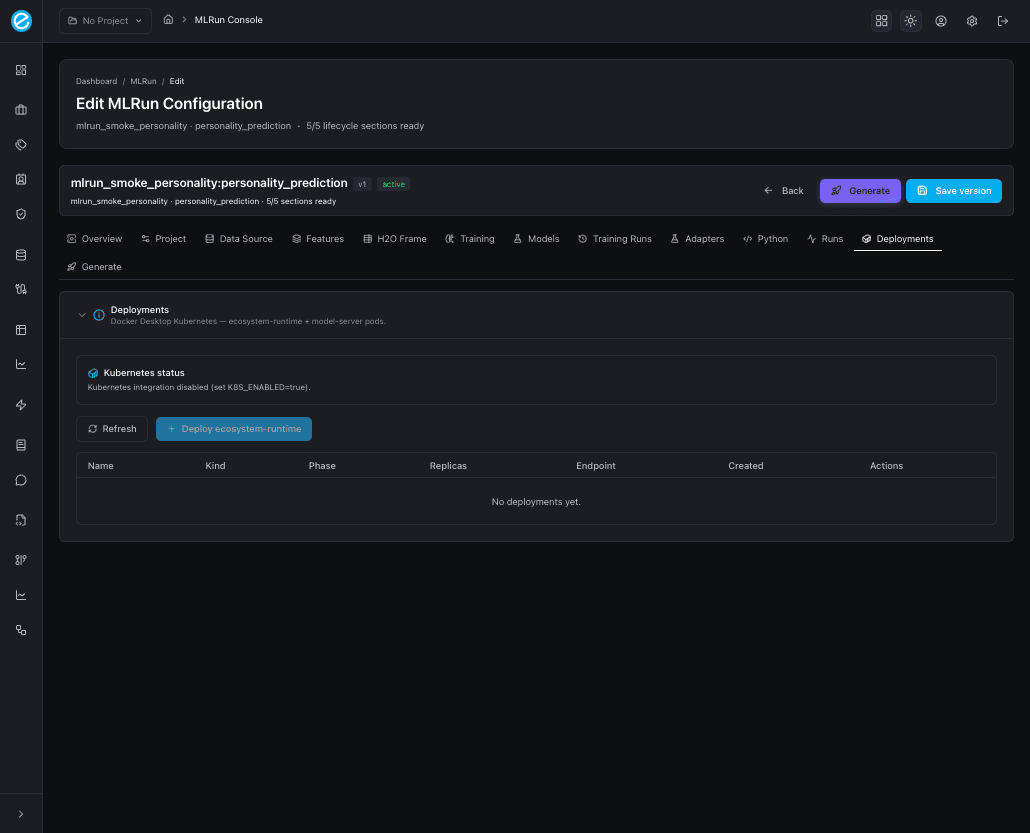Click the home breadcrumb icon
This screenshot has width=1030, height=833.
[x=168, y=19]
